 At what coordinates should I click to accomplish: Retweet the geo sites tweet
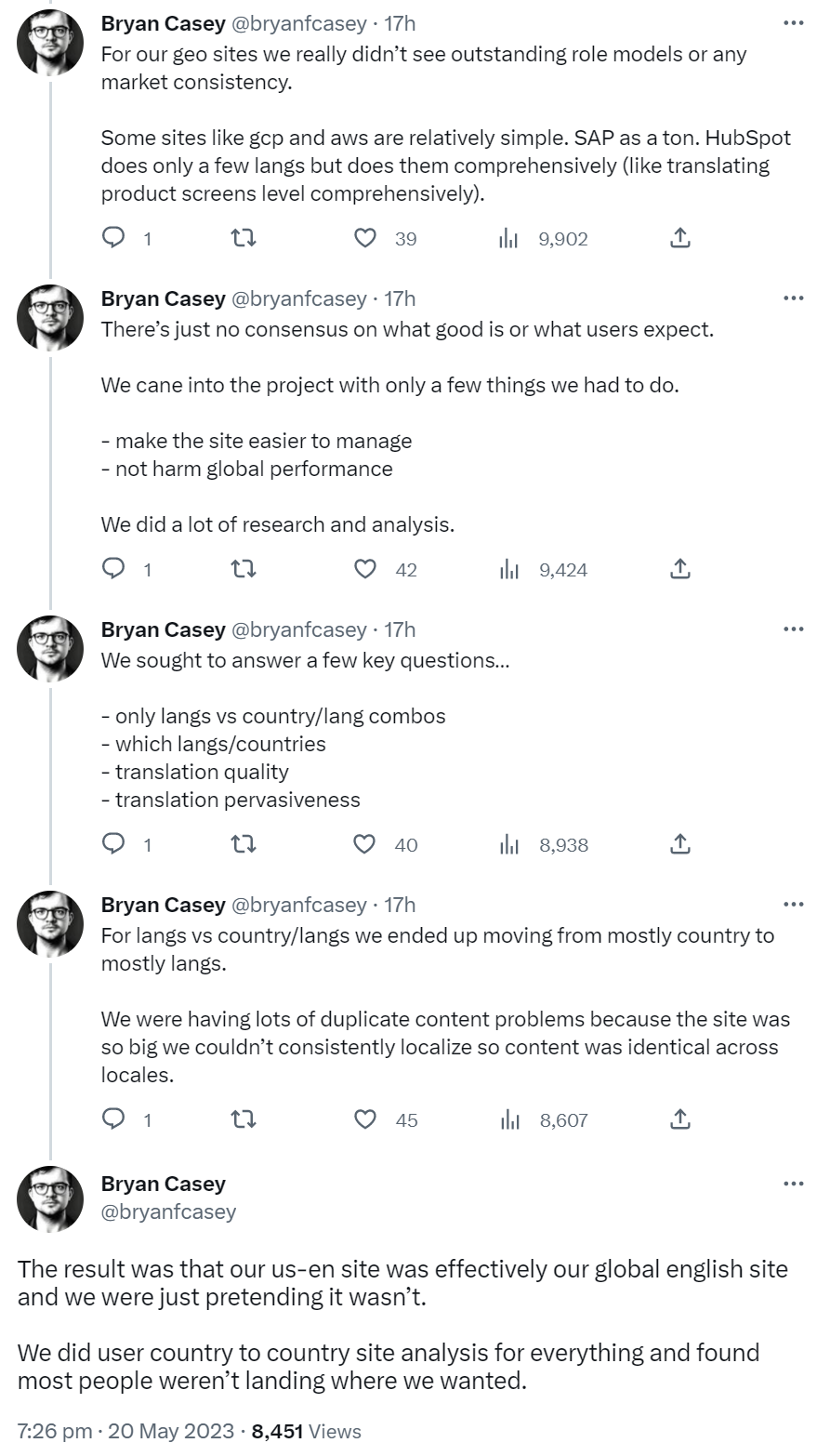point(243,239)
